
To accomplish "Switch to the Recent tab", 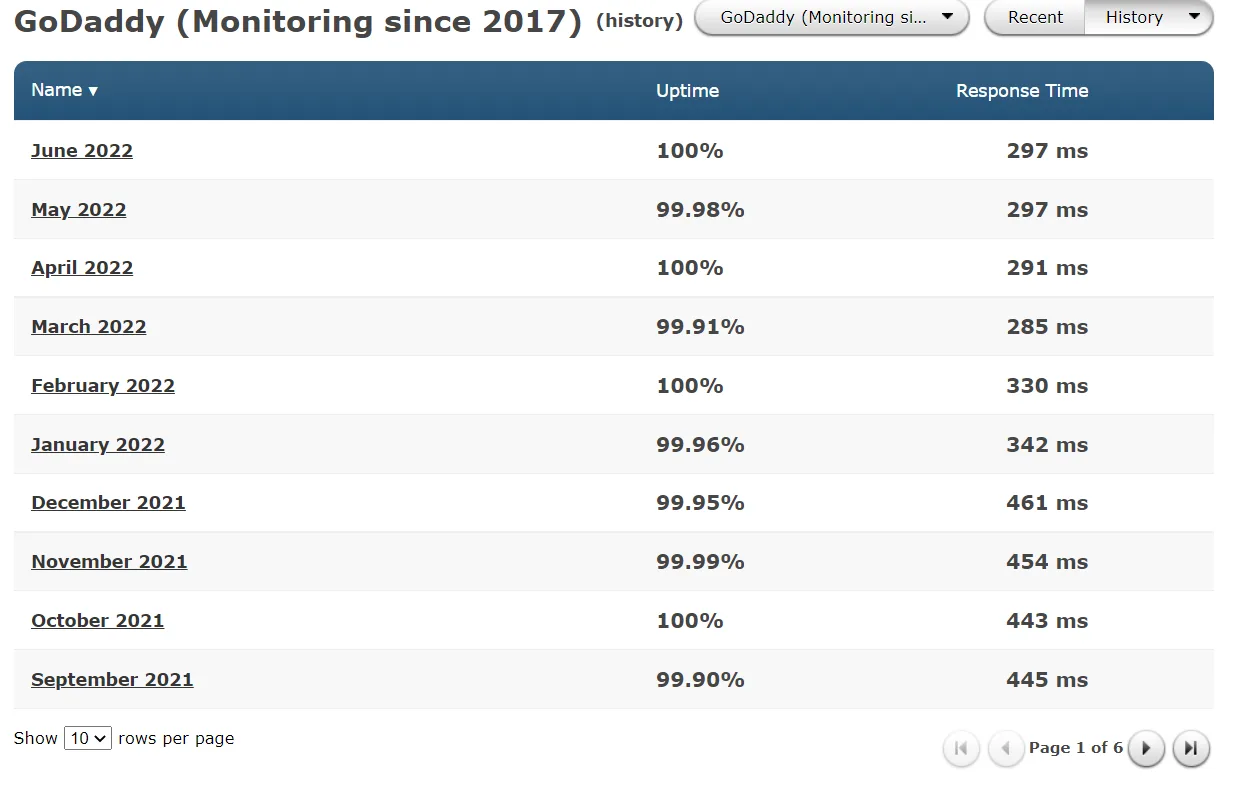I will pos(1035,18).
